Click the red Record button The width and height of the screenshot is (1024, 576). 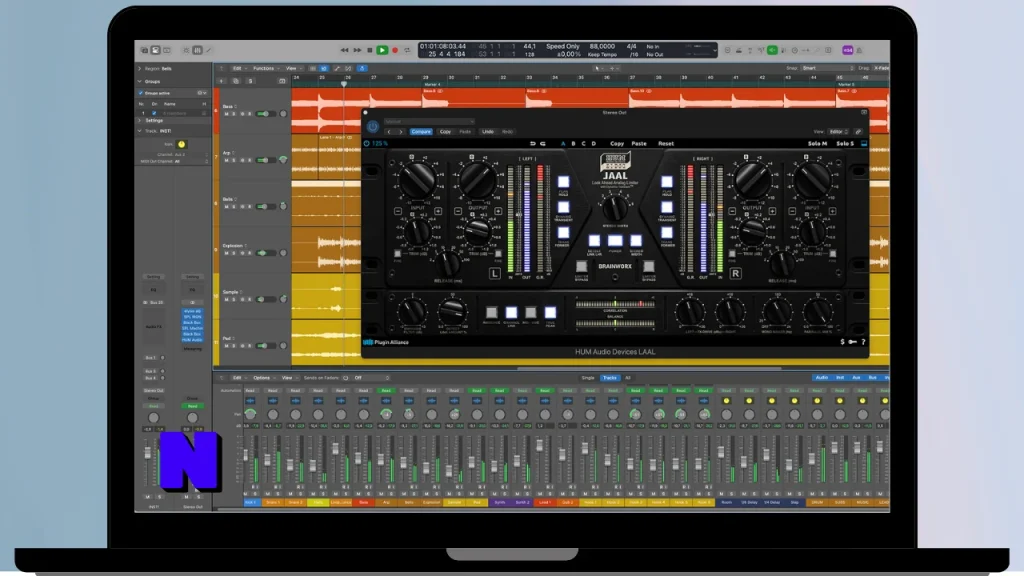point(395,50)
